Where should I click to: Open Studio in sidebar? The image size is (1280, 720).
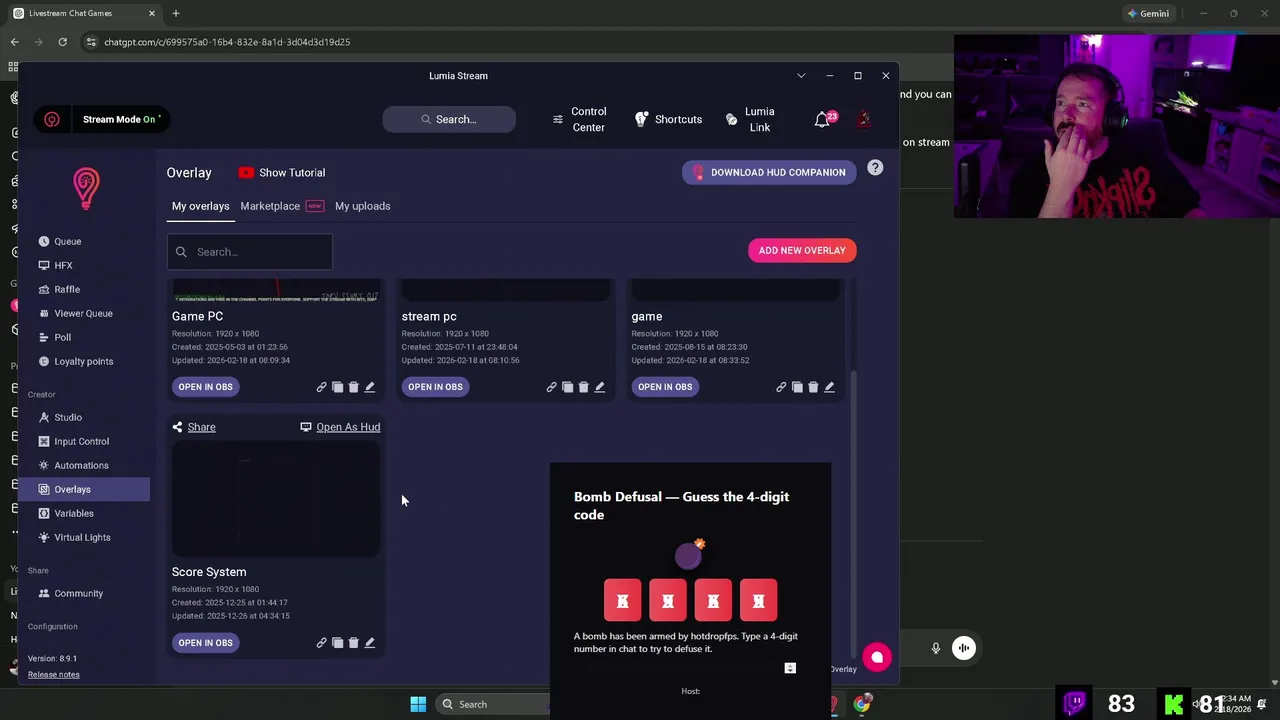tap(84, 417)
